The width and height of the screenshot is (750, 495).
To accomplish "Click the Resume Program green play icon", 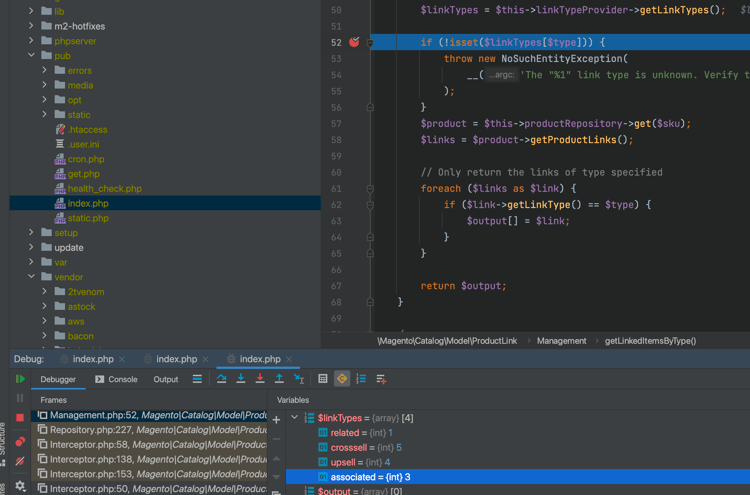I will tap(20, 380).
